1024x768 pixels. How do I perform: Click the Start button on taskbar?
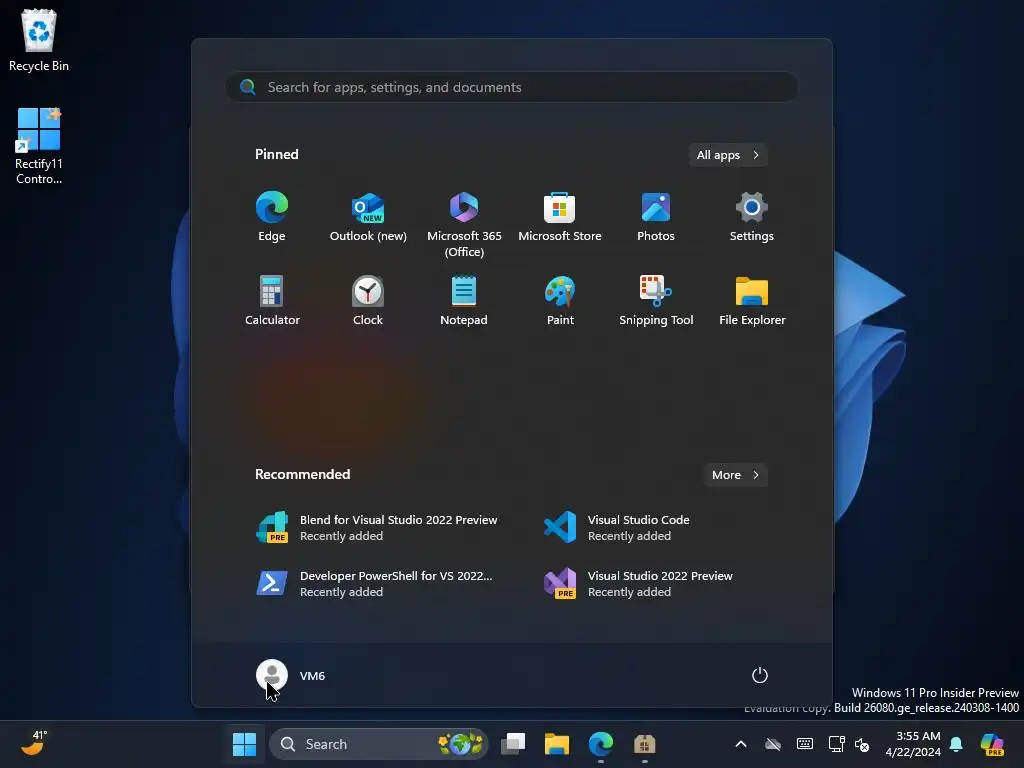pyautogui.click(x=244, y=744)
